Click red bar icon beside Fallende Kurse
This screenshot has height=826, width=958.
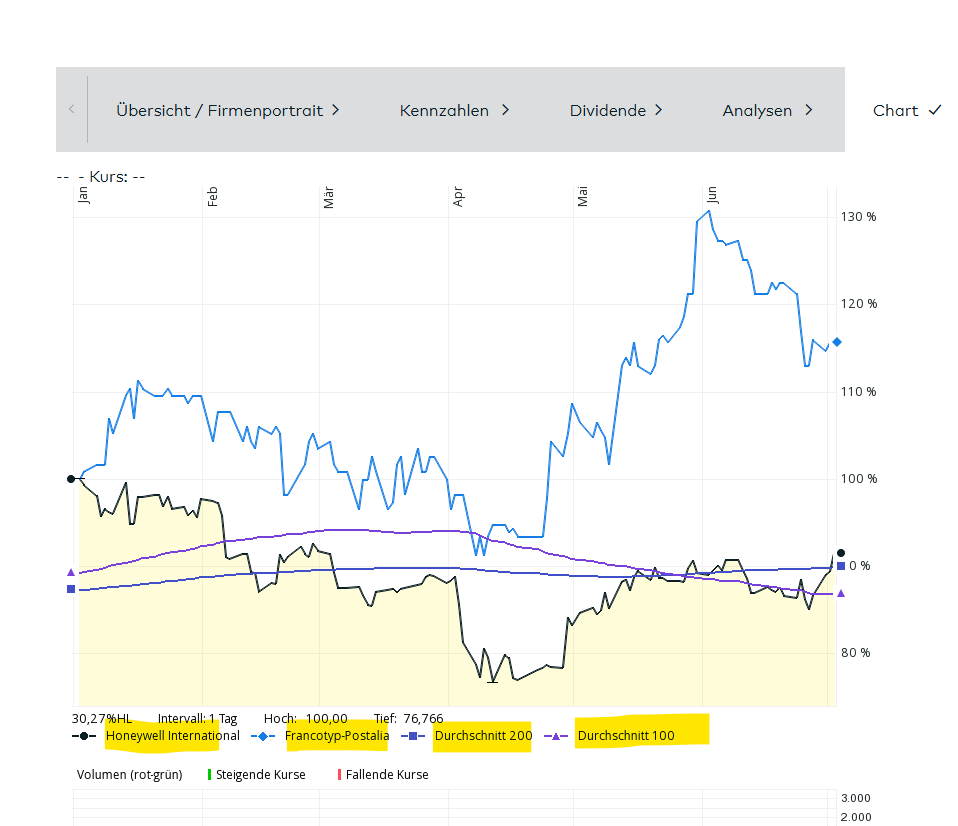[339, 775]
